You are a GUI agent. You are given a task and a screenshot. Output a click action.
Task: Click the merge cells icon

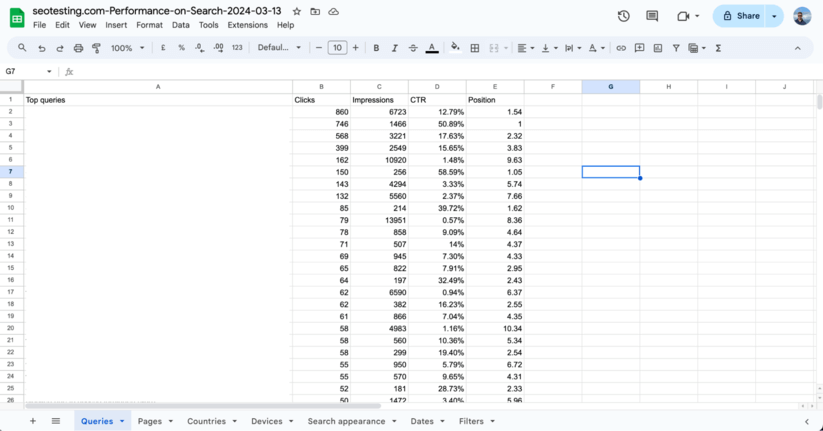point(493,48)
